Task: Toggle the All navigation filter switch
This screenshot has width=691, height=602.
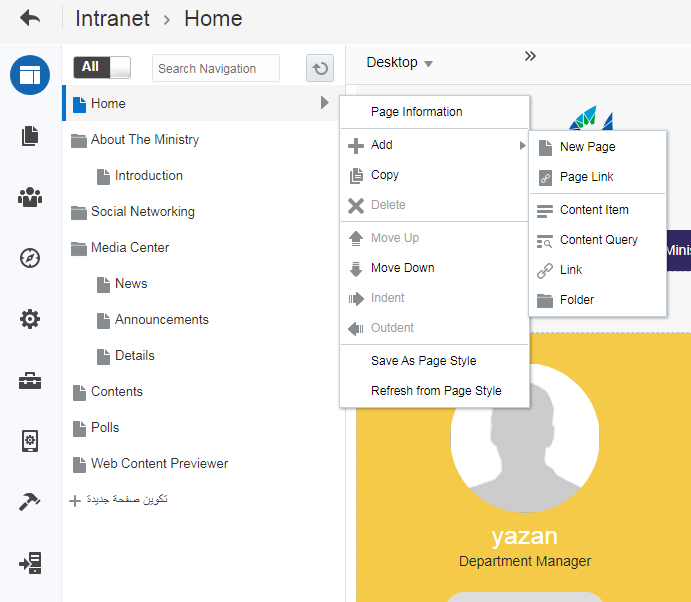Action: (102, 67)
